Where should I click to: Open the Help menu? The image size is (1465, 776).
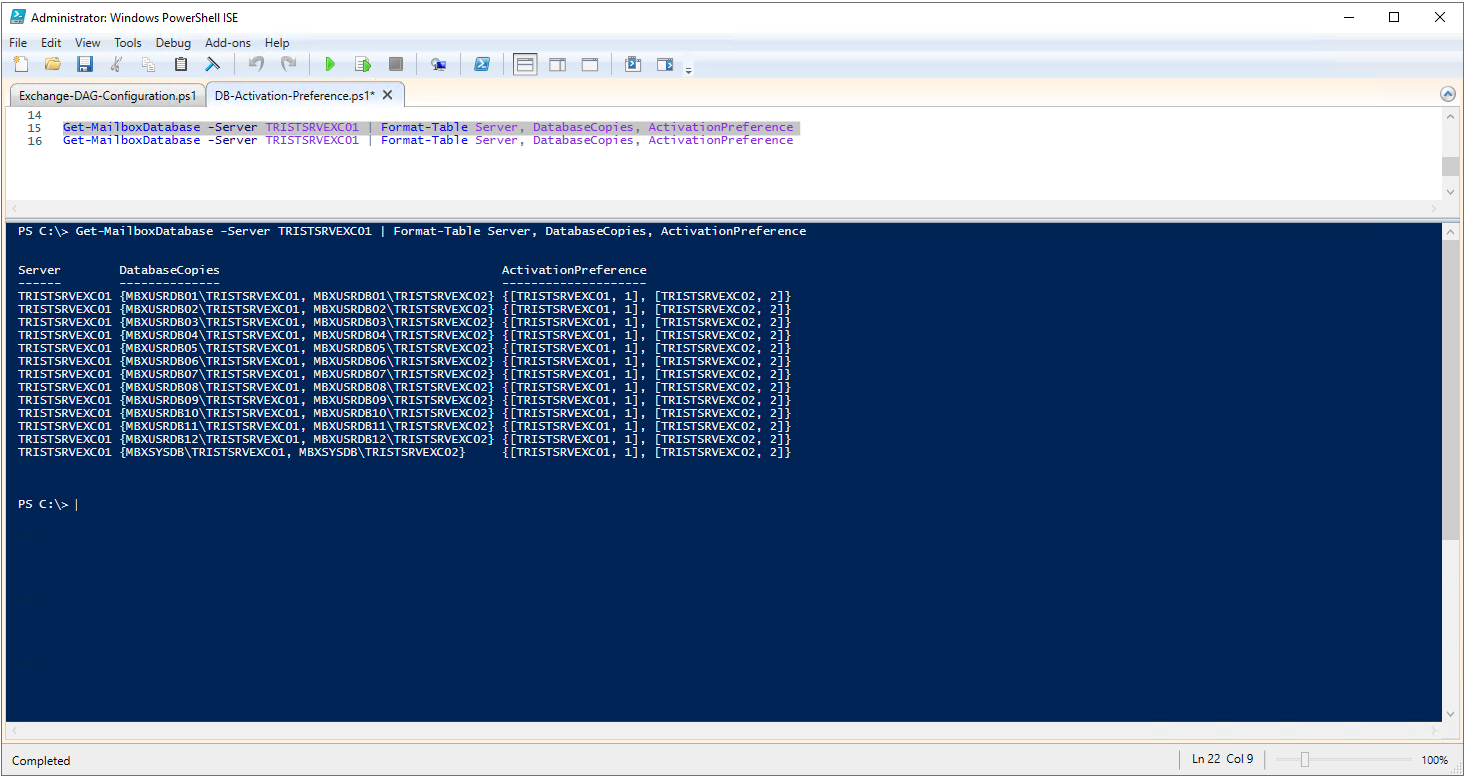pos(277,43)
